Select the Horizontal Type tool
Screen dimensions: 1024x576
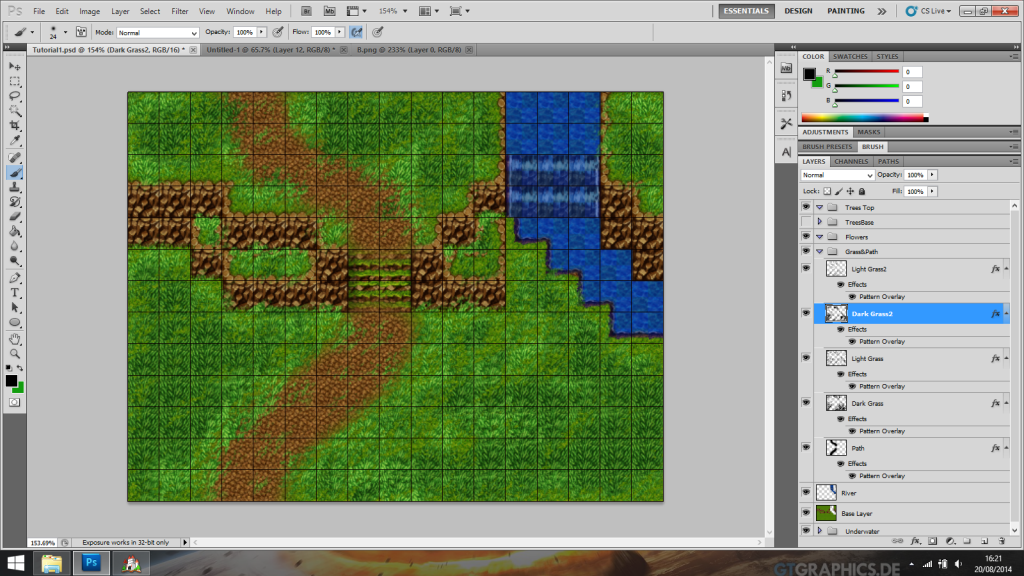pos(14,293)
